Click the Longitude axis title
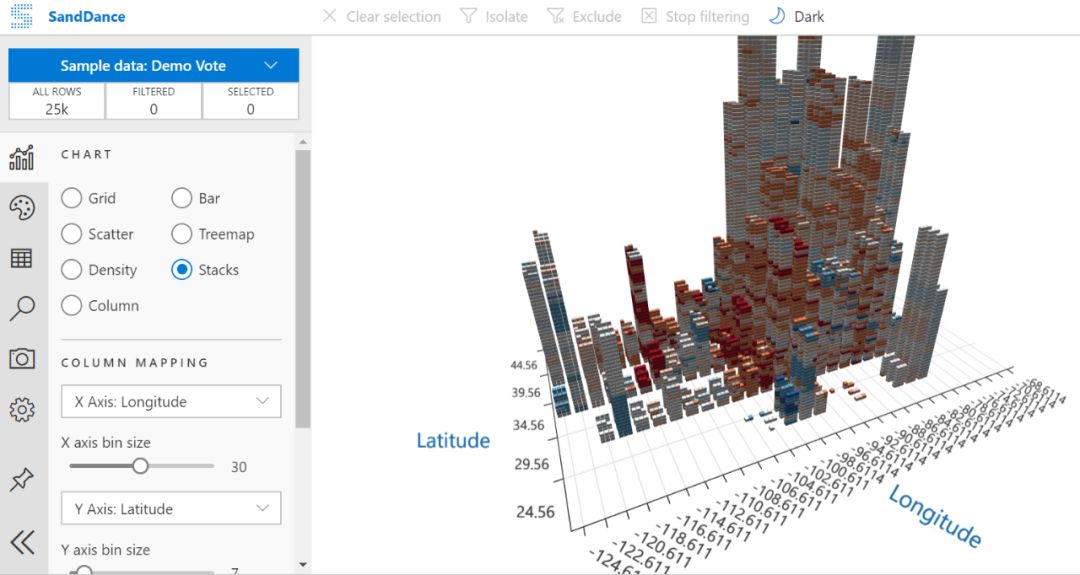 pos(935,516)
